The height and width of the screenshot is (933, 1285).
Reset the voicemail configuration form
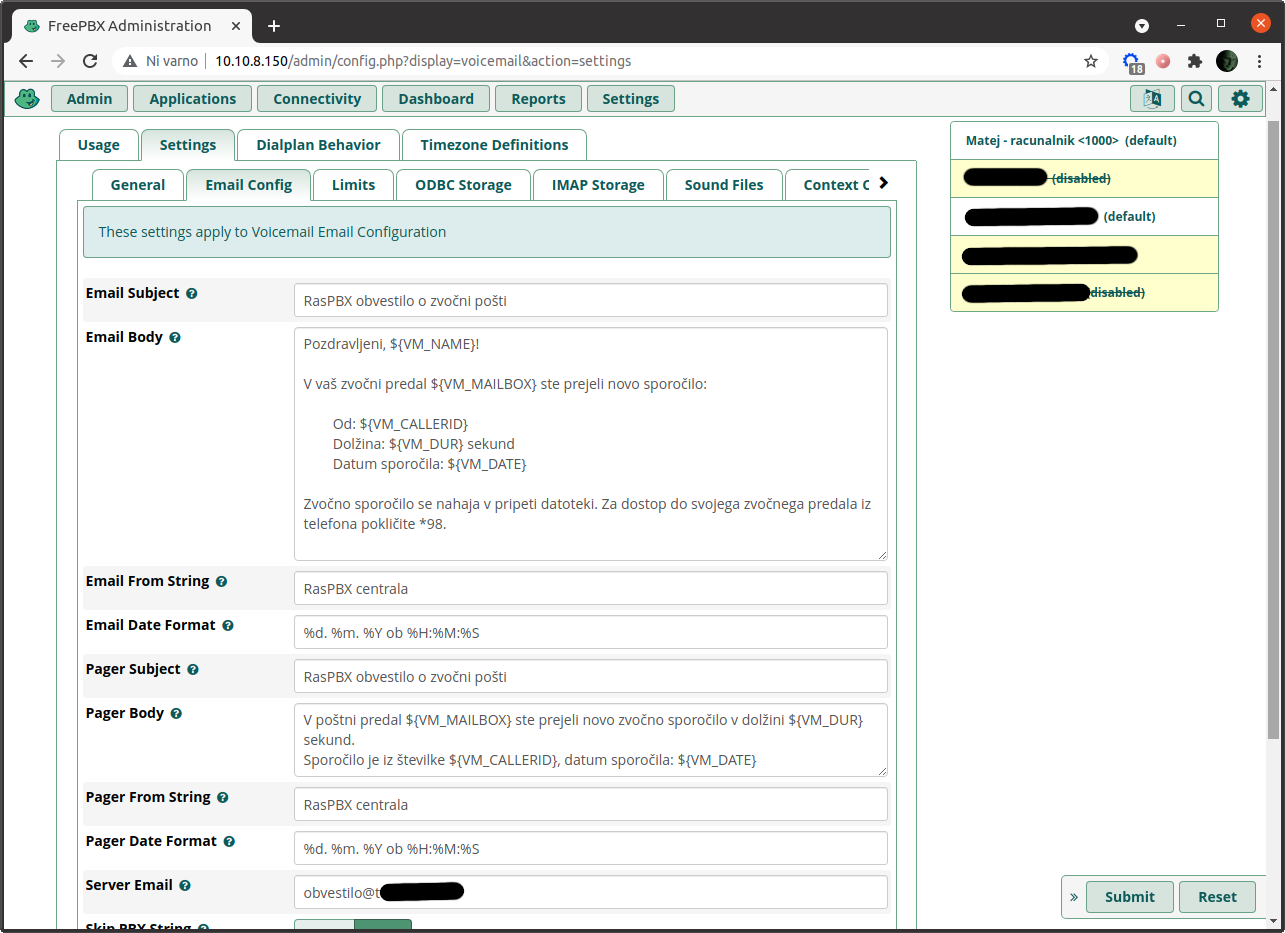click(1217, 897)
